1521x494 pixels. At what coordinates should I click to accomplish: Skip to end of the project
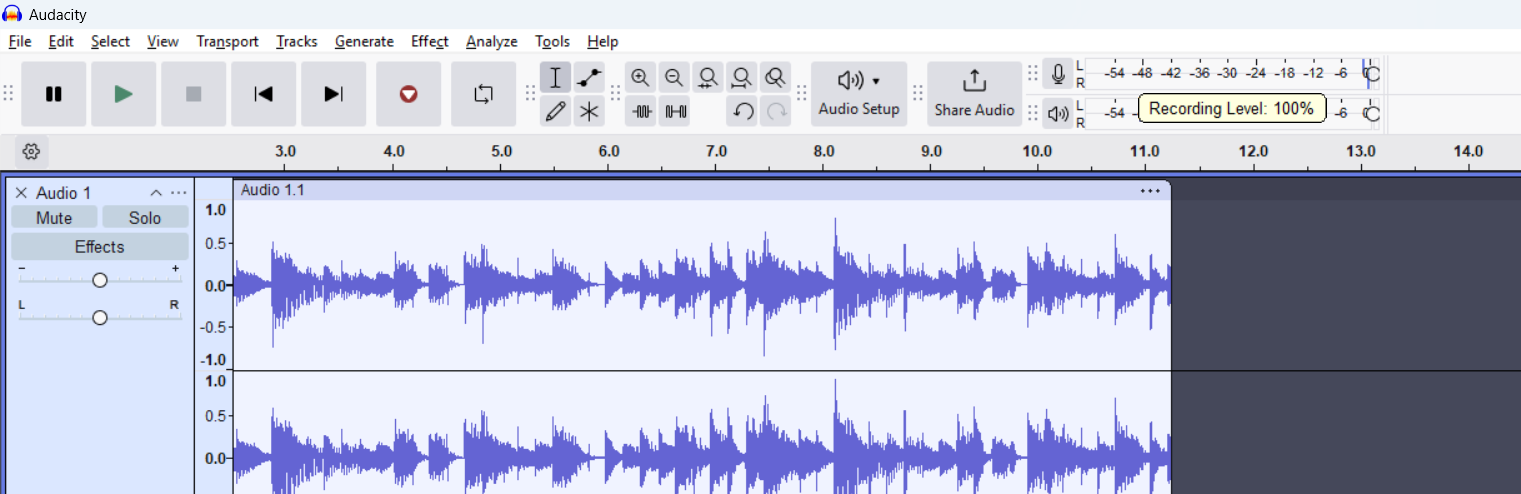(334, 94)
